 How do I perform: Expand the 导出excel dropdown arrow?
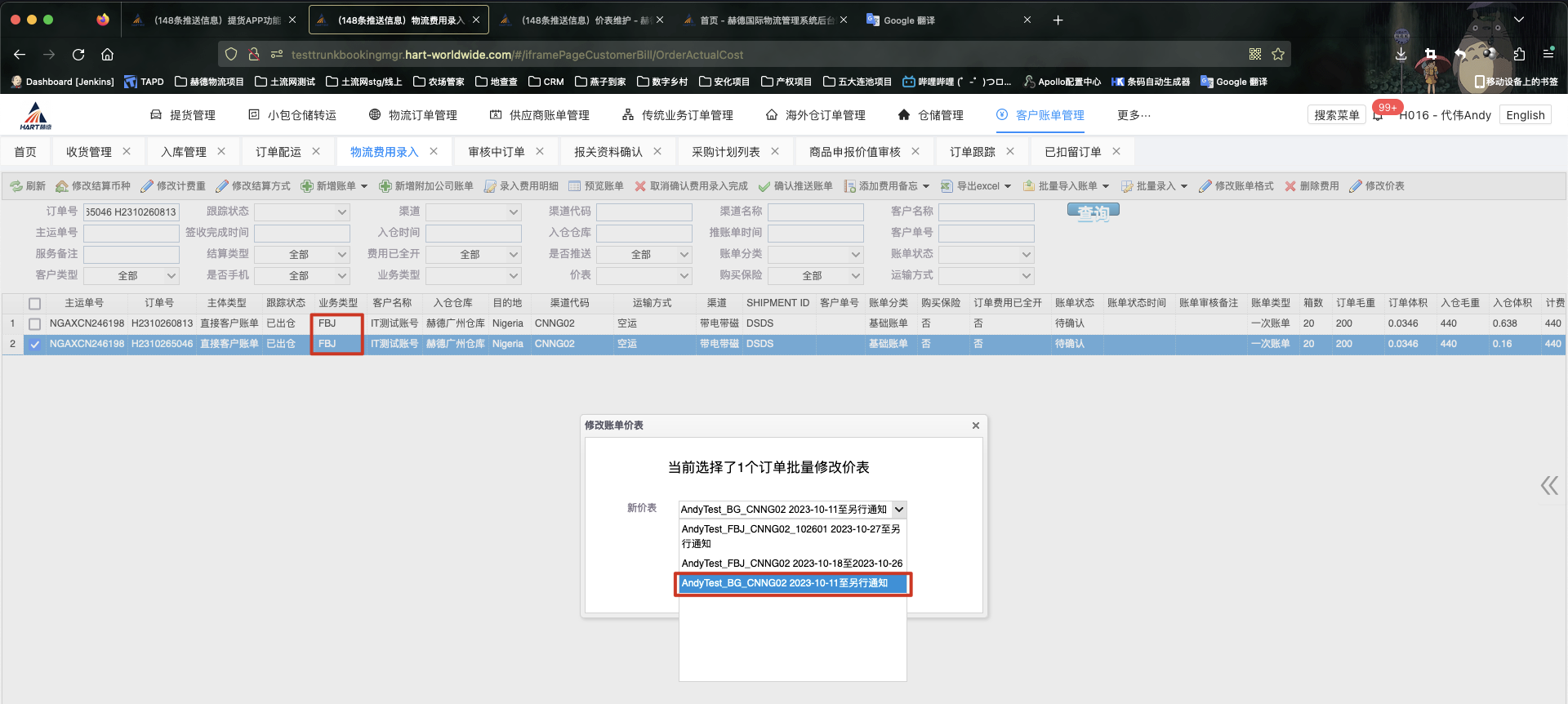[x=1008, y=186]
